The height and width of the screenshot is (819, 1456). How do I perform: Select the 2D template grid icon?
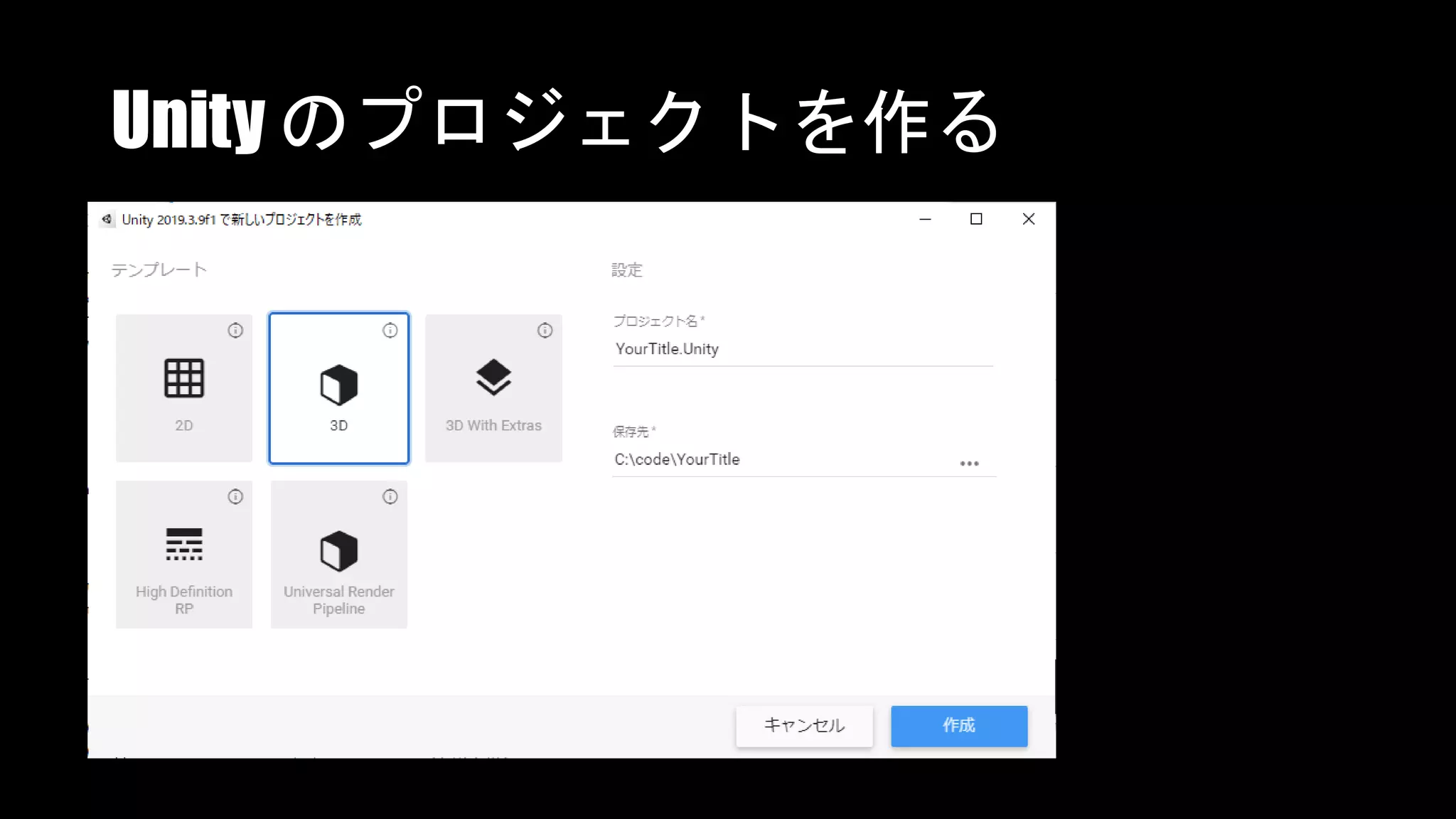click(x=184, y=378)
